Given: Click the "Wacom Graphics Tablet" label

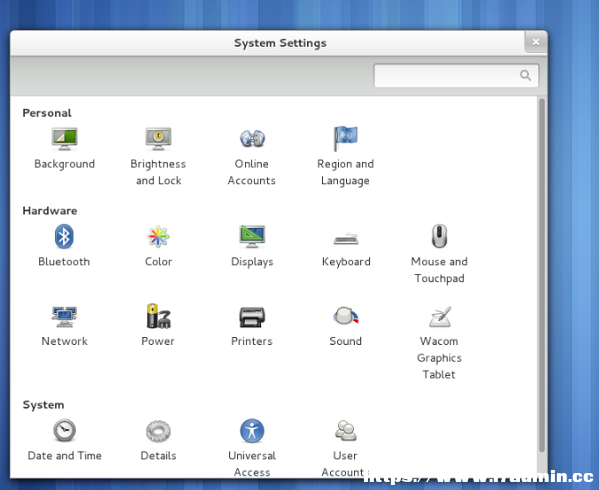Looking at the screenshot, I should point(439,358).
